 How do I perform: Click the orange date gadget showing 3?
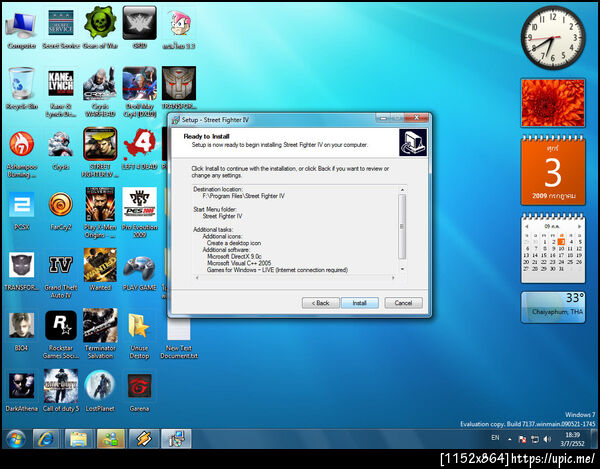point(553,170)
